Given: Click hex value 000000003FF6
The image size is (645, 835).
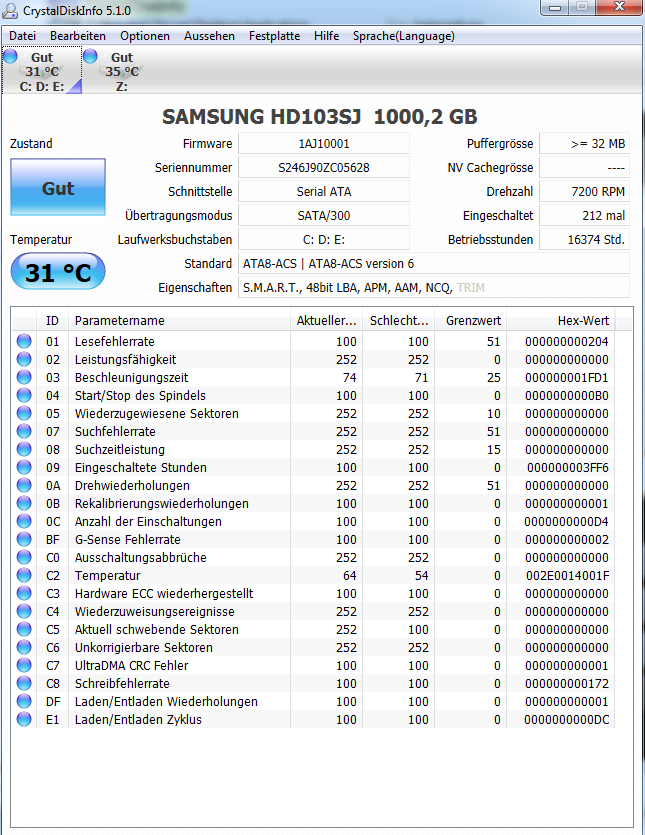Looking at the screenshot, I should (x=568, y=468).
